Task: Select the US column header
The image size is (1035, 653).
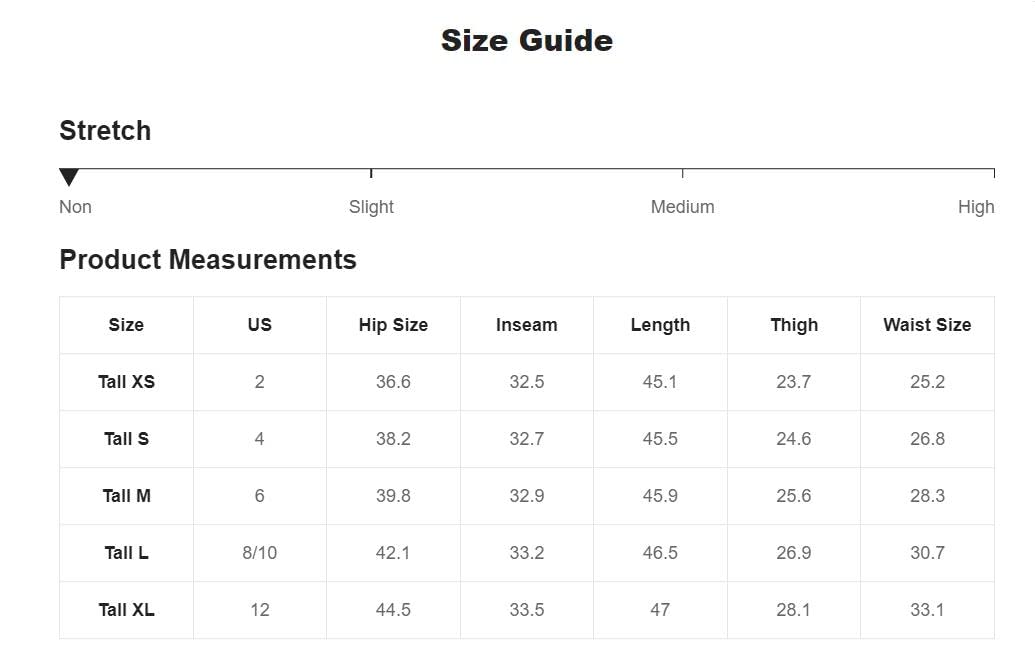Action: (x=259, y=325)
